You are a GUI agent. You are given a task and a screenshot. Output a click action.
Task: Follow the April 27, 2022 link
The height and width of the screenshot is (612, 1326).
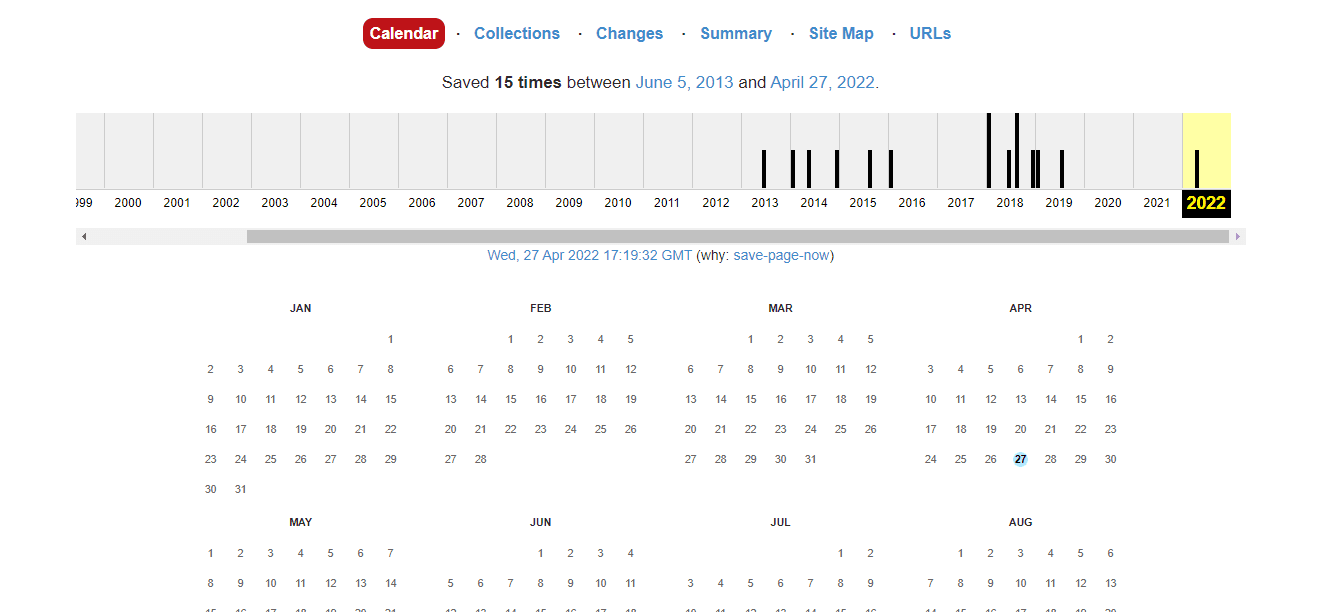coord(822,82)
